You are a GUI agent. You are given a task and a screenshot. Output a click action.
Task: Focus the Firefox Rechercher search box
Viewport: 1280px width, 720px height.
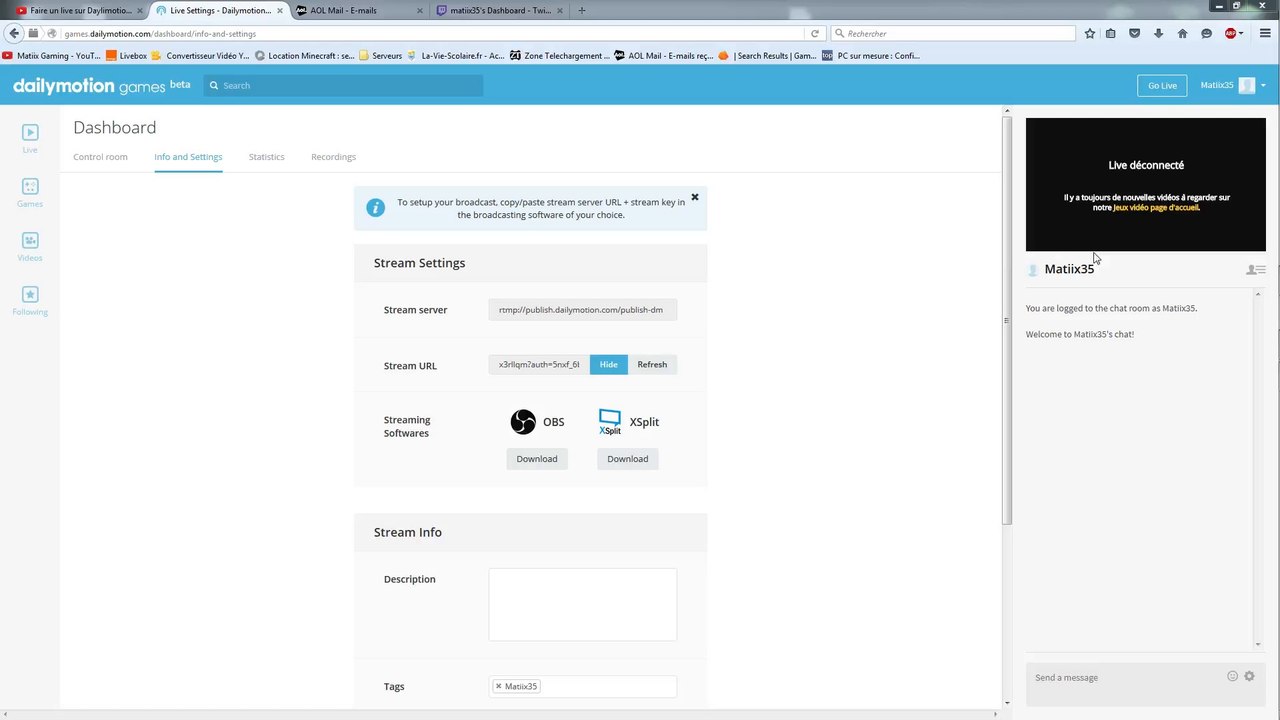tap(953, 33)
